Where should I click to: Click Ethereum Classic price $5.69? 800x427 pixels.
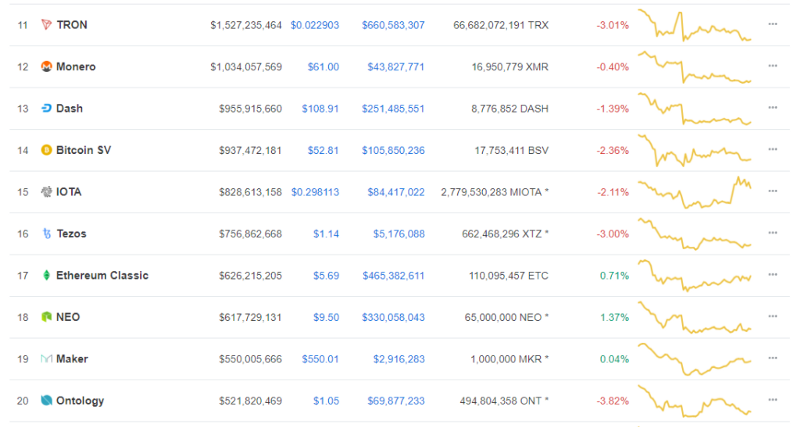coord(327,276)
